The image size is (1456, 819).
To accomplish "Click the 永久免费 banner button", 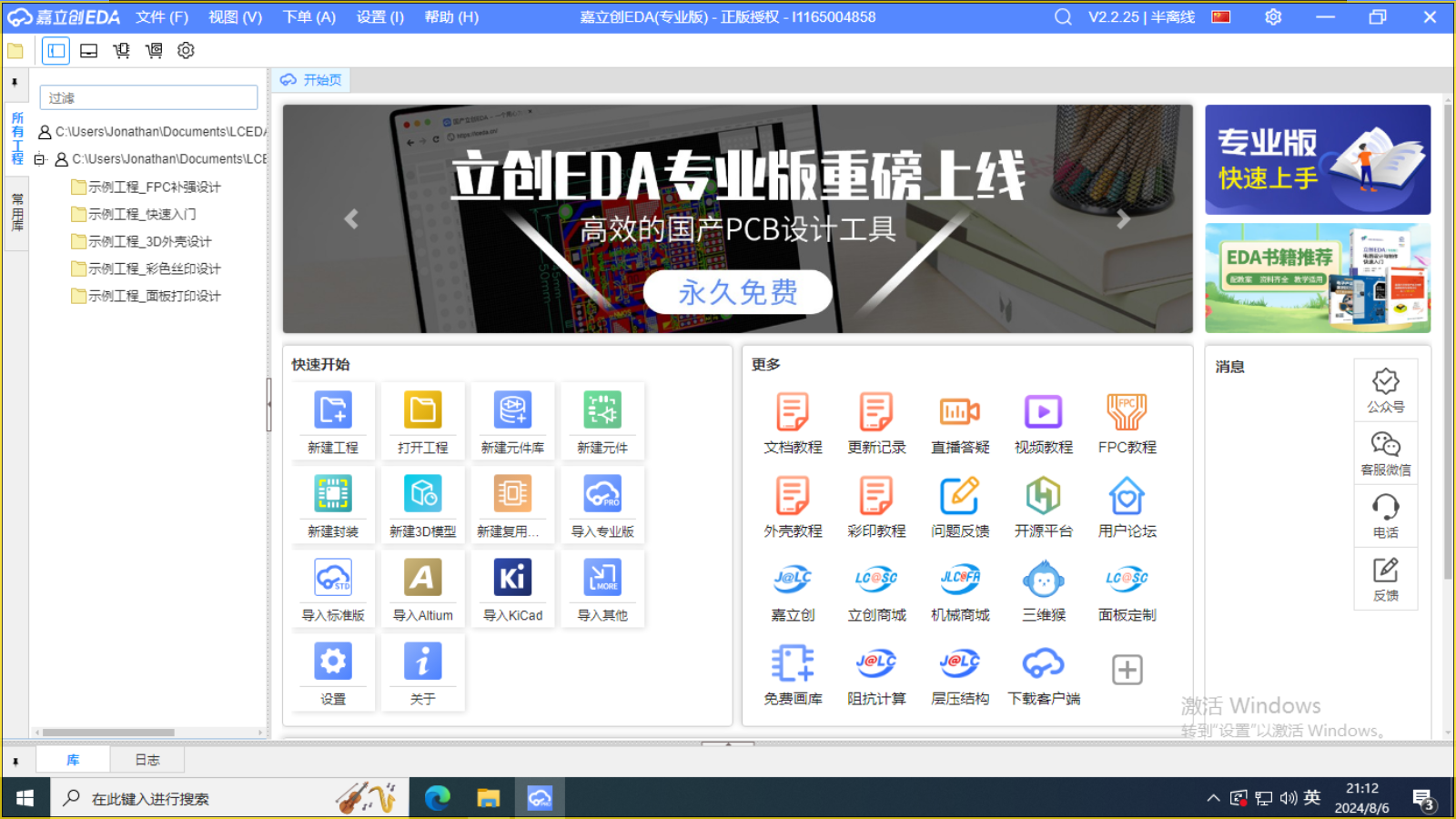I will 738,292.
